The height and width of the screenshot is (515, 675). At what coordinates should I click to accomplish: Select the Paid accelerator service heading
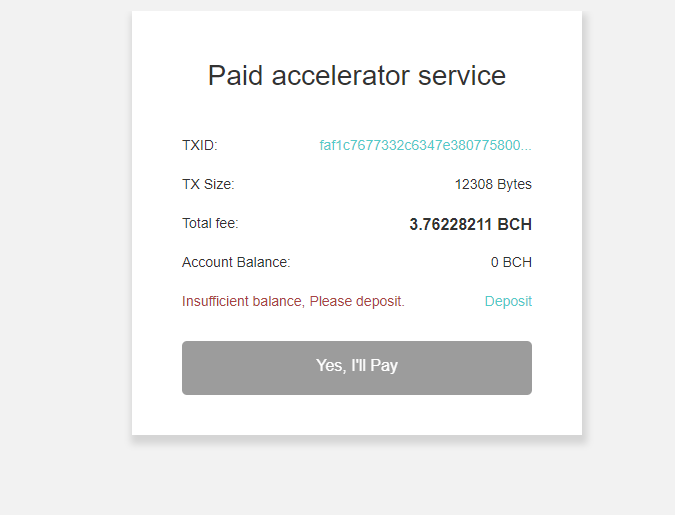357,76
